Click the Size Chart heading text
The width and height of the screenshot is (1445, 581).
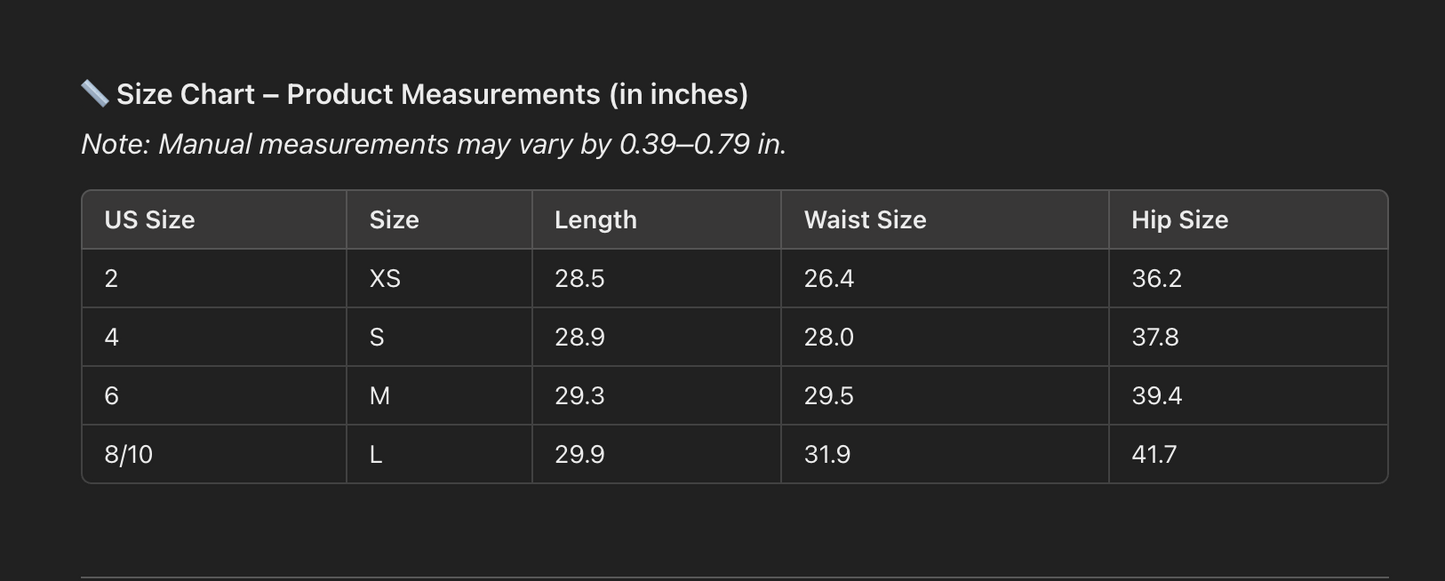coord(432,94)
